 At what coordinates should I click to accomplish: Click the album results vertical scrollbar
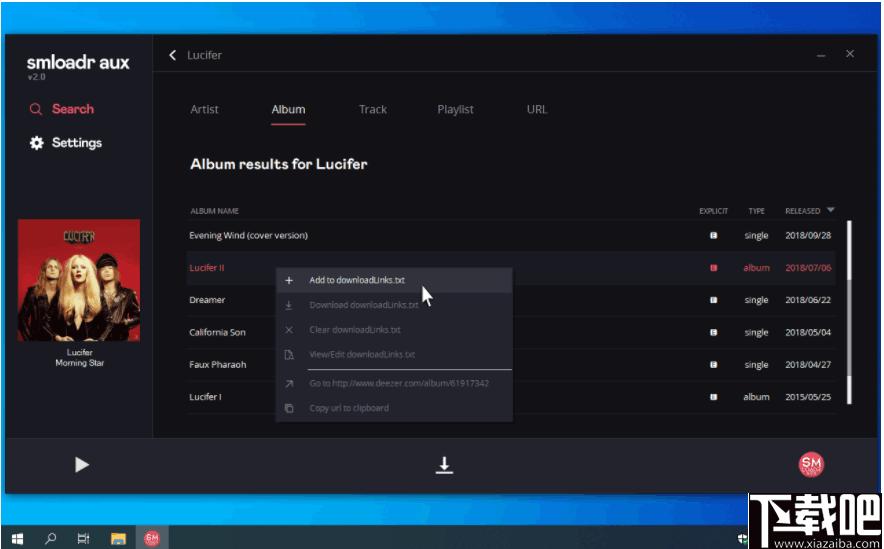[848, 311]
